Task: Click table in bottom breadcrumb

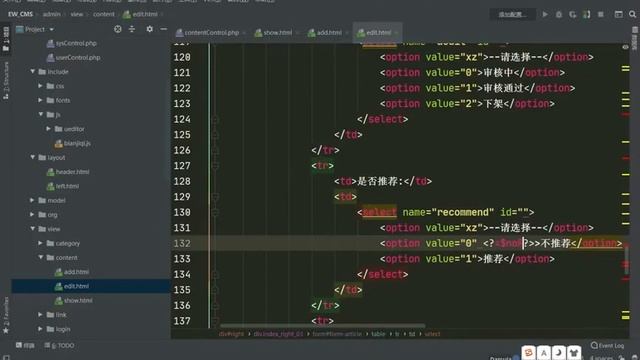Action: coord(378,334)
